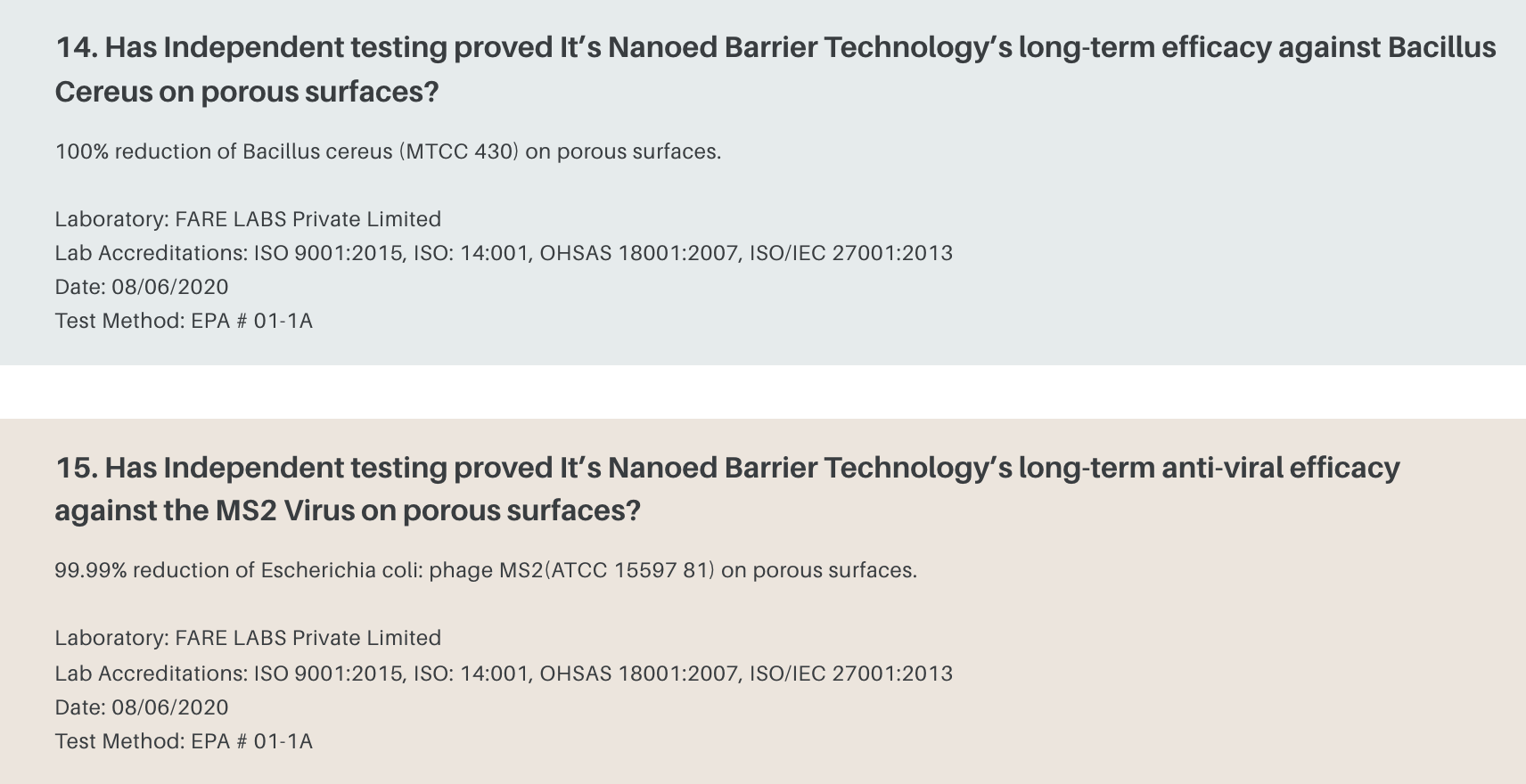The image size is (1526, 784).
Task: Click 'against the MS2 Virus on porous surfaces?' line
Action: coord(348,510)
